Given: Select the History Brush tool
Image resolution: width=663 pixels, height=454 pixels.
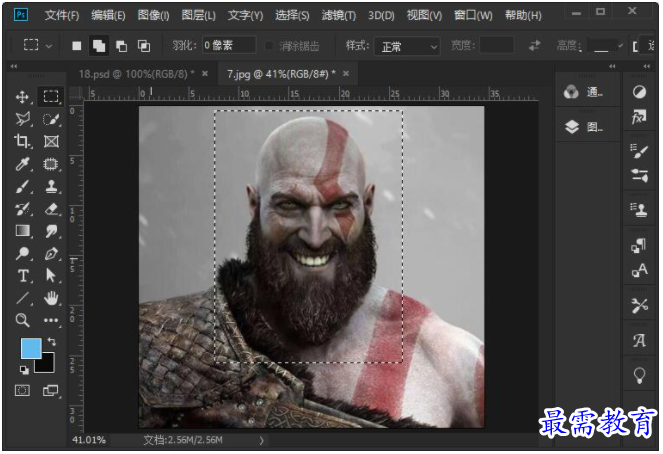Looking at the screenshot, I should coord(22,209).
